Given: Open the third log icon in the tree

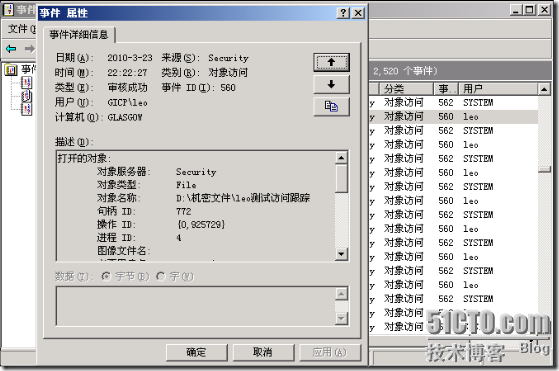Looking at the screenshot, I should point(27,109).
